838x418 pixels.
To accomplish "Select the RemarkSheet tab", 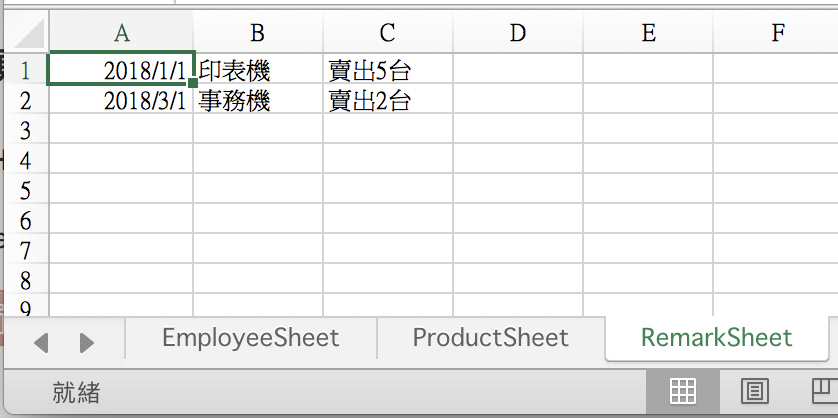I will tap(716, 338).
